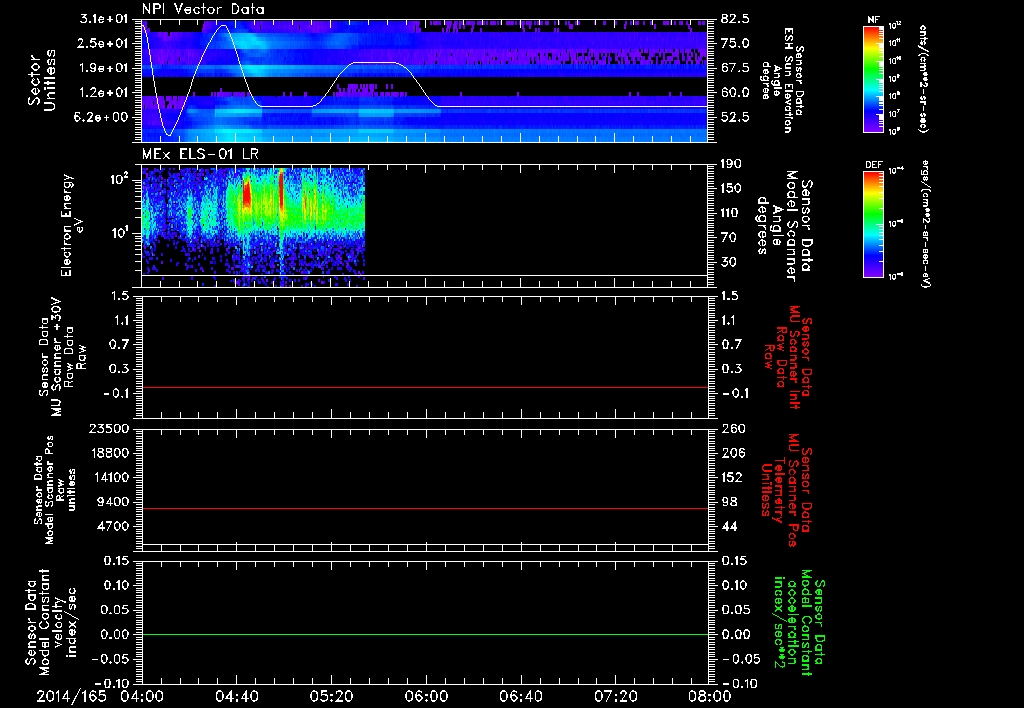Click the "06:40" time tick label
The image size is (1024, 708).
tap(520, 696)
